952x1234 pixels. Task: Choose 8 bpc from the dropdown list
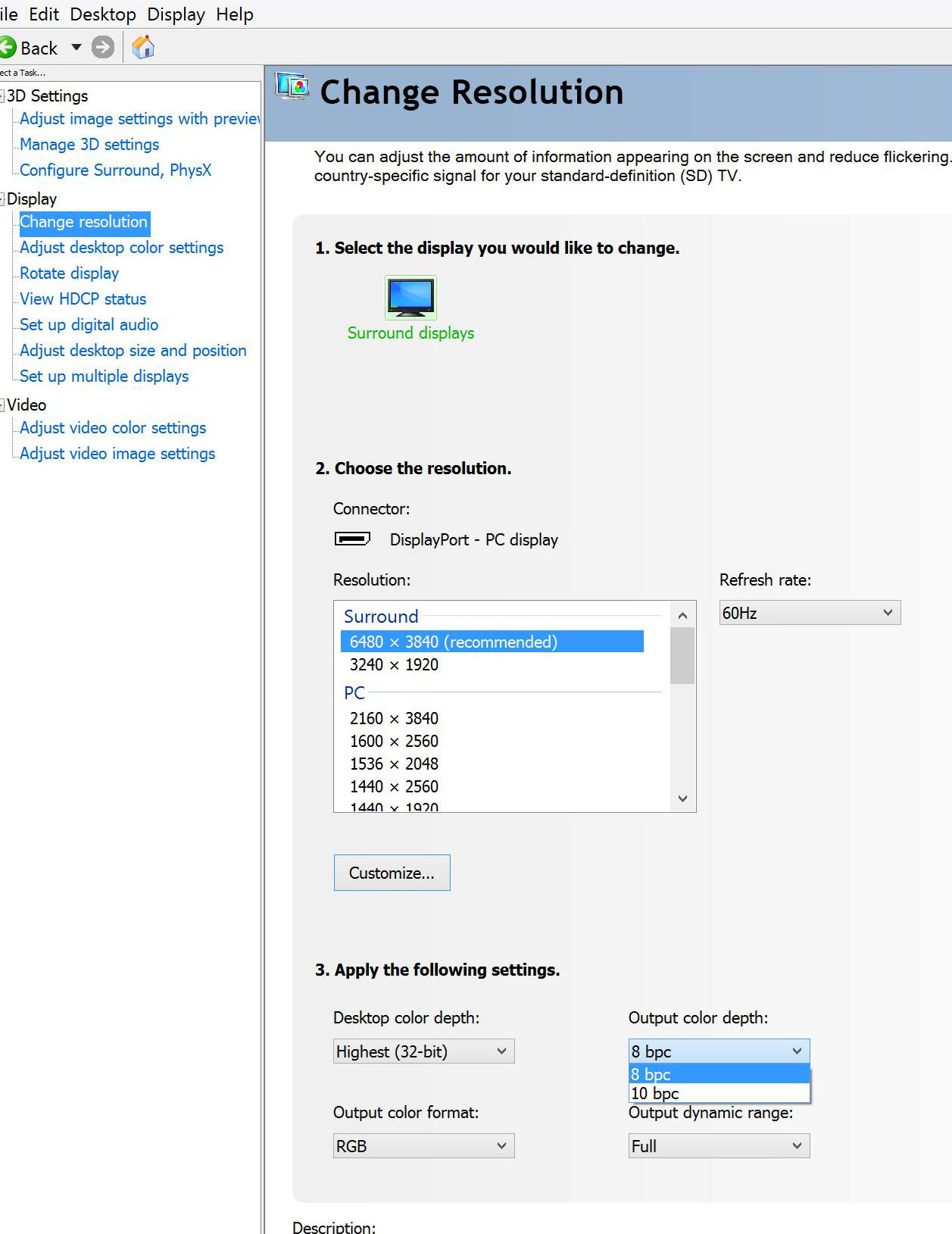click(x=719, y=1074)
